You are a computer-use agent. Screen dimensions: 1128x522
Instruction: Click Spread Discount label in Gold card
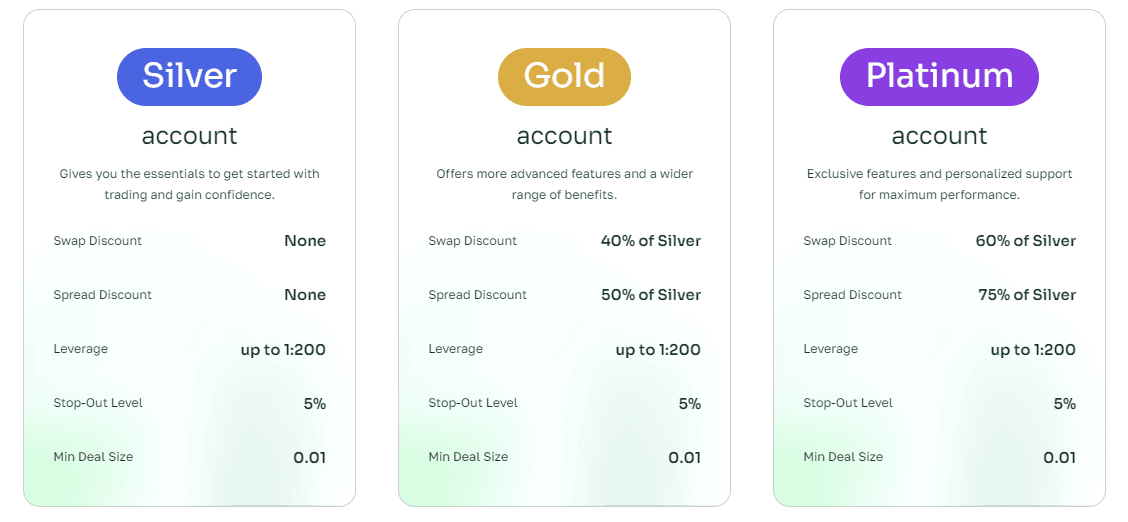point(477,295)
